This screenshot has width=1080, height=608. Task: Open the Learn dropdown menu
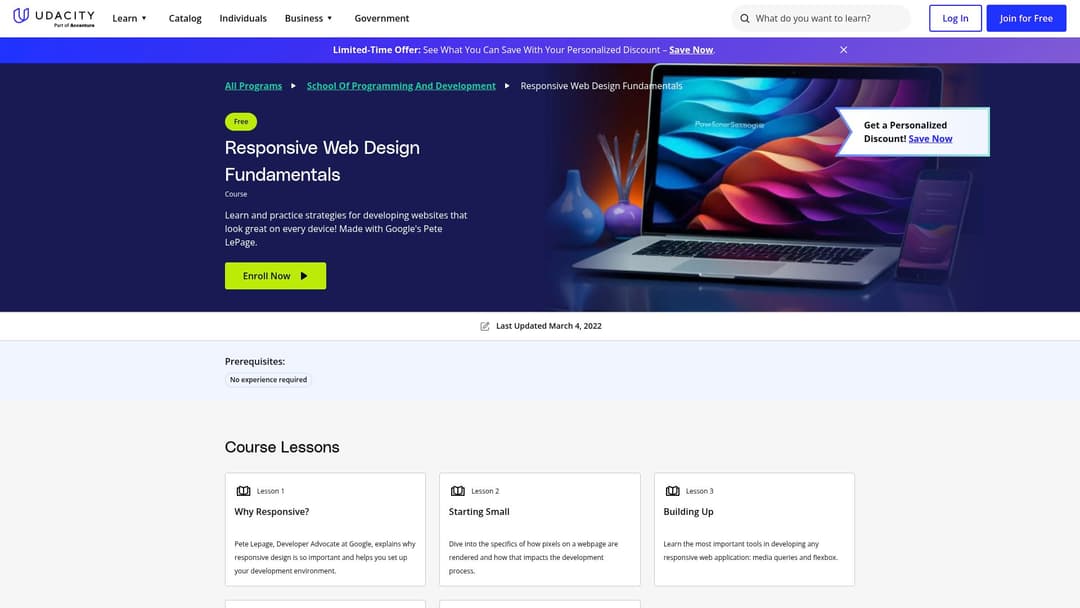(129, 19)
